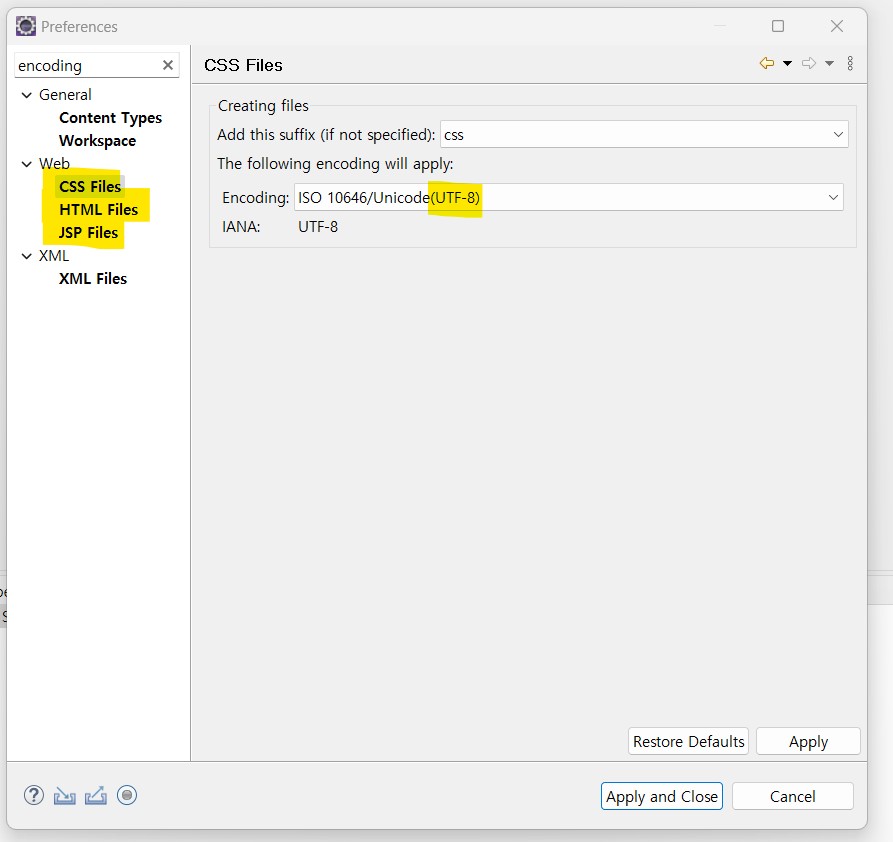Clear the encoding filter text
Screen dimensions: 893x842
pos(167,65)
